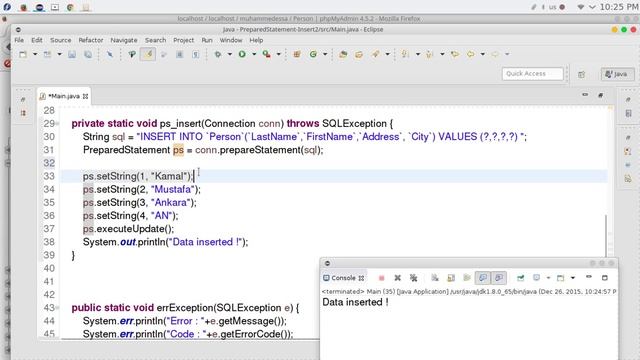Open the Project menu
The image size is (640, 360).
click(x=183, y=40)
